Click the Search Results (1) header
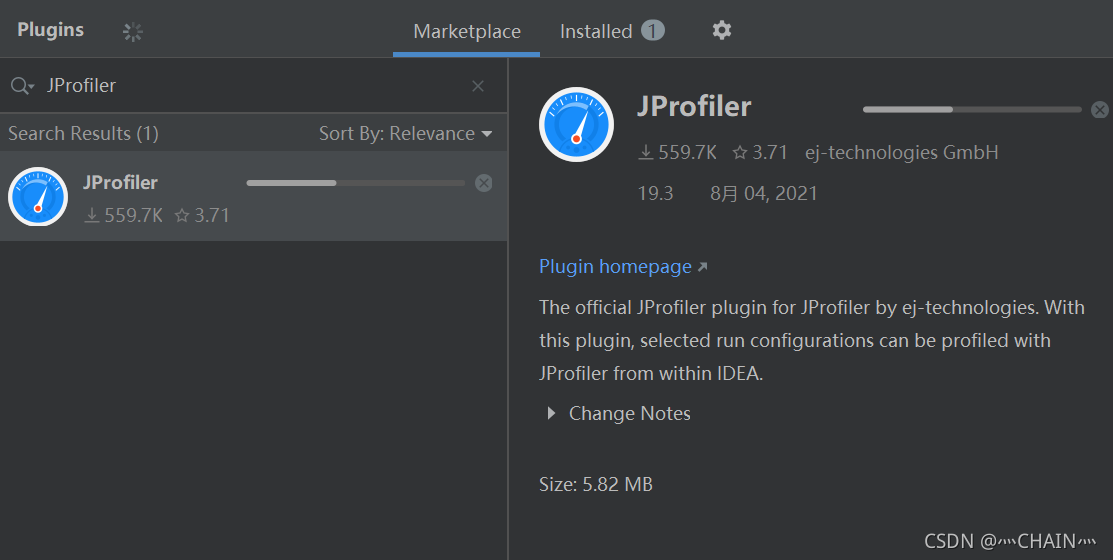This screenshot has width=1113, height=560. 84,133
